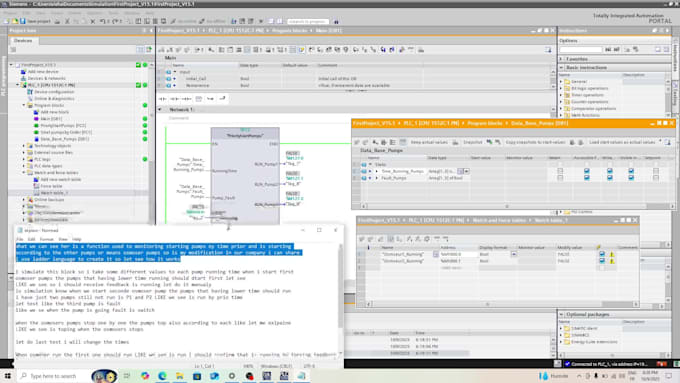Click the Snapshot button in the DB editor
Screen dimensions: 680x383
click(473, 142)
